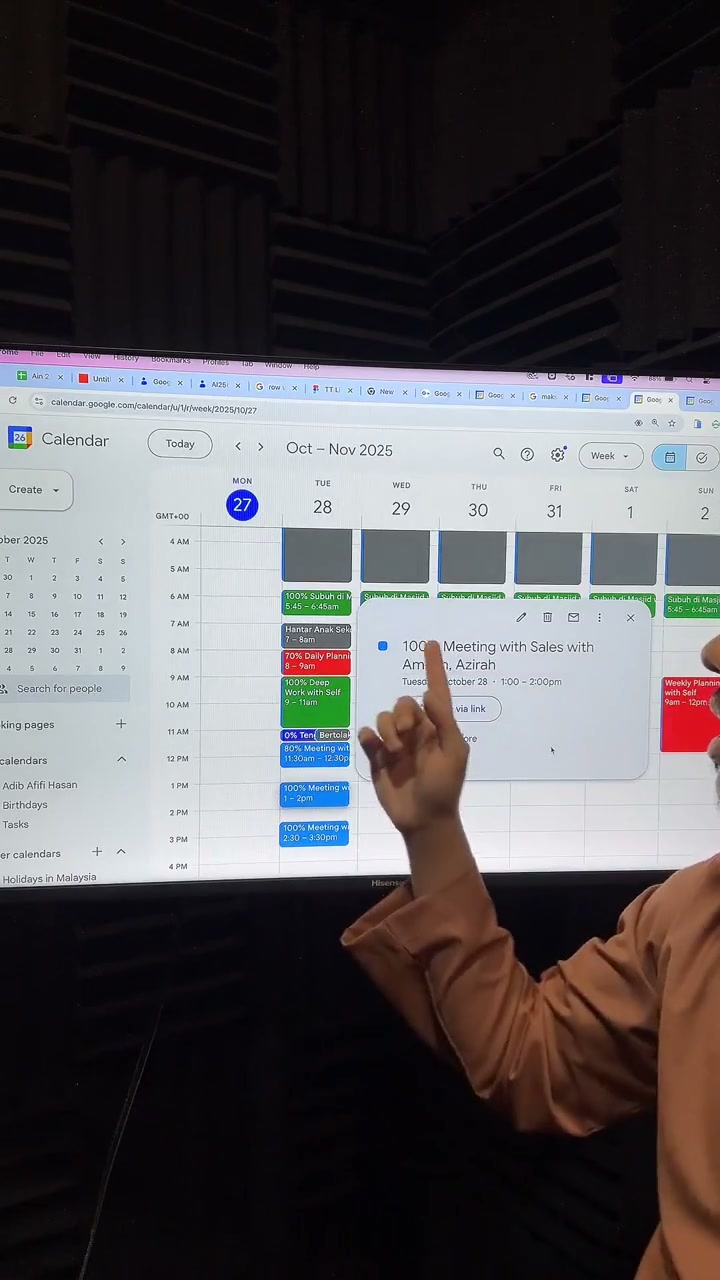Open the Help menu

pos(311,367)
